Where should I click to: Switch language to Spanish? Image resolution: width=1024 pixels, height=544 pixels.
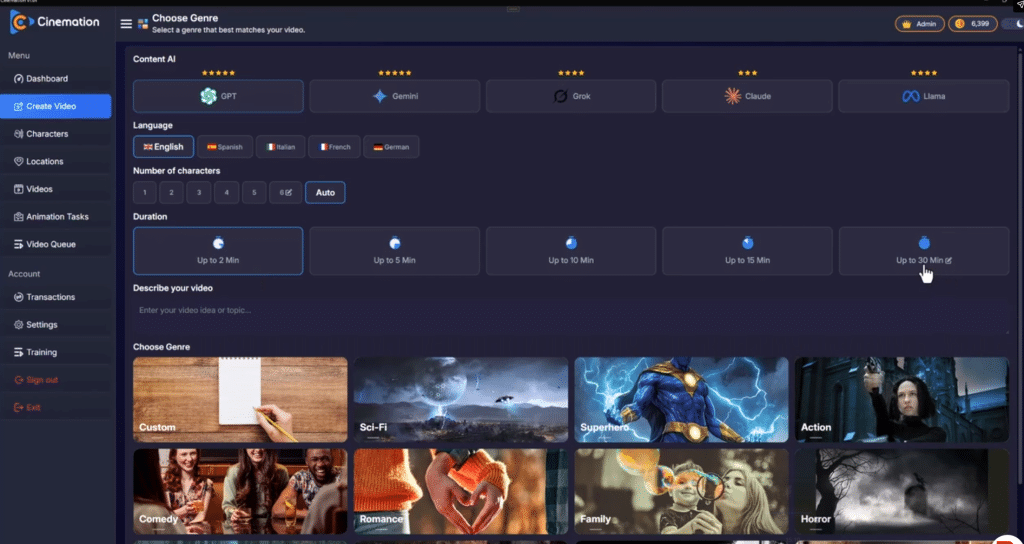[x=224, y=147]
